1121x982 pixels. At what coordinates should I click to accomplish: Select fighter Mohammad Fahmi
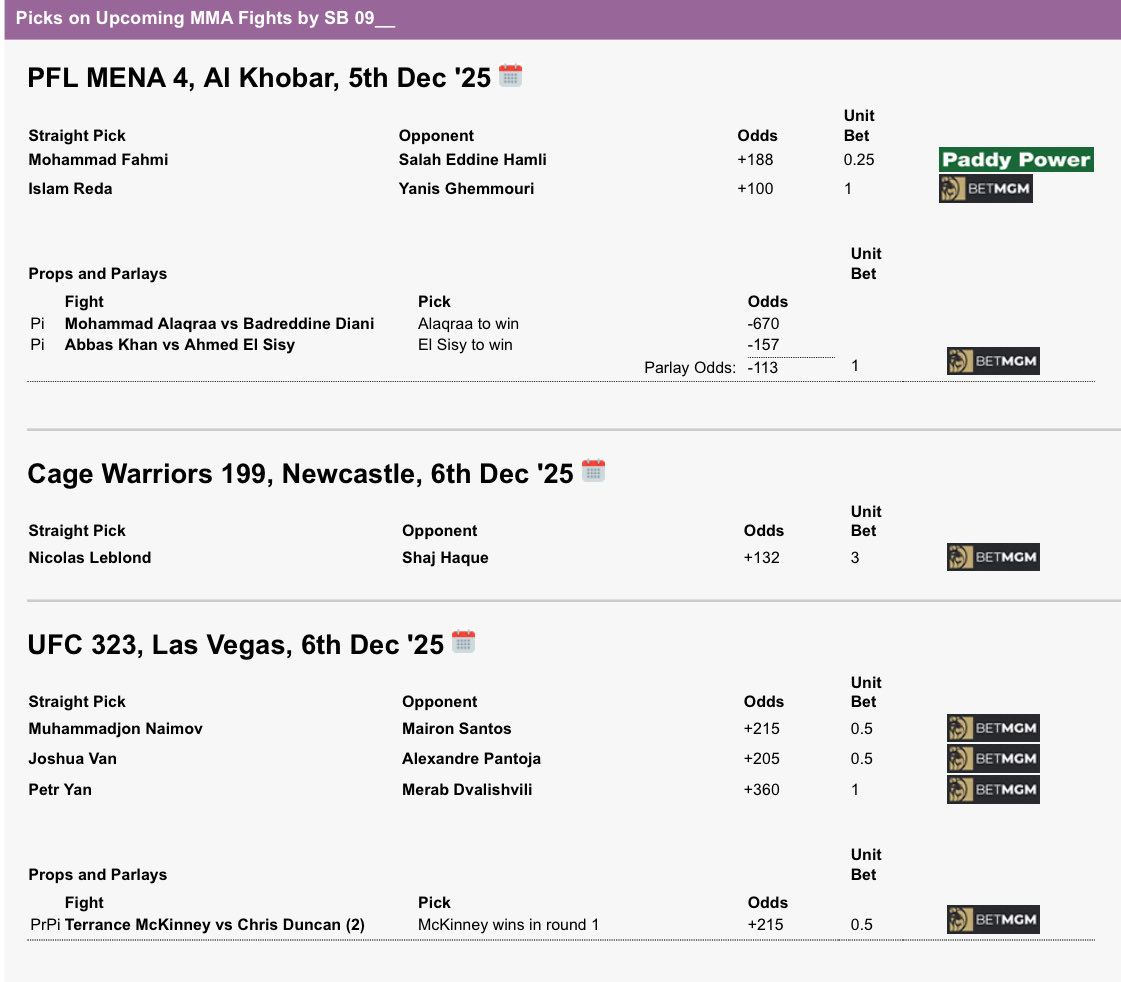click(x=98, y=159)
